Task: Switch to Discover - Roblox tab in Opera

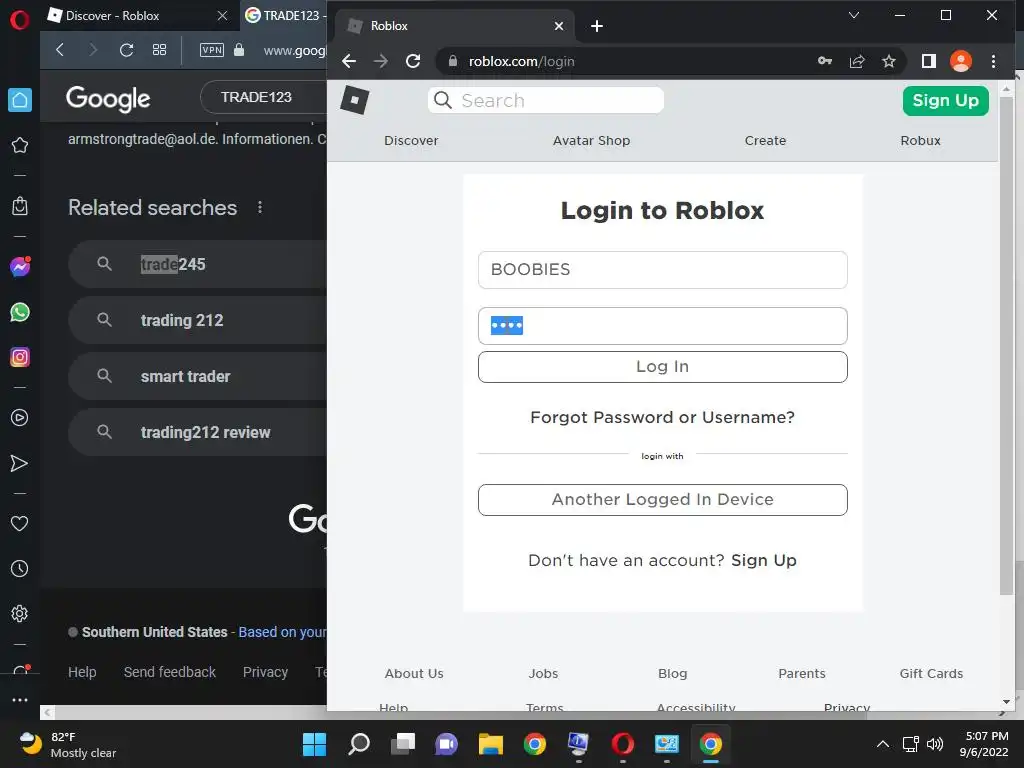Action: [138, 16]
